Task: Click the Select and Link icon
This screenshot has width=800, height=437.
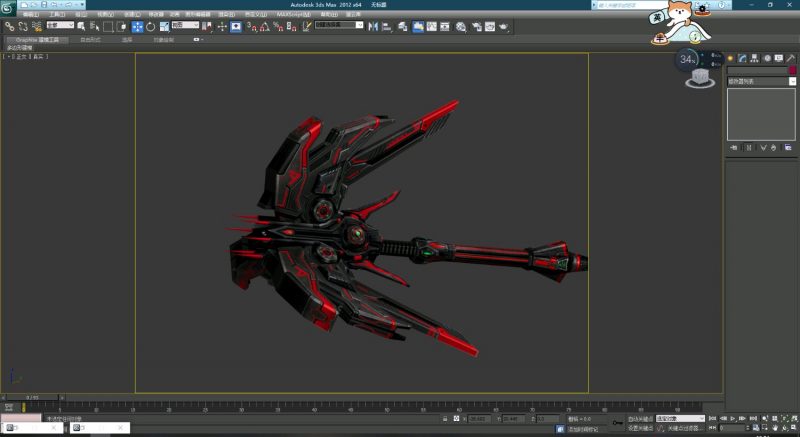Action: 9,26
